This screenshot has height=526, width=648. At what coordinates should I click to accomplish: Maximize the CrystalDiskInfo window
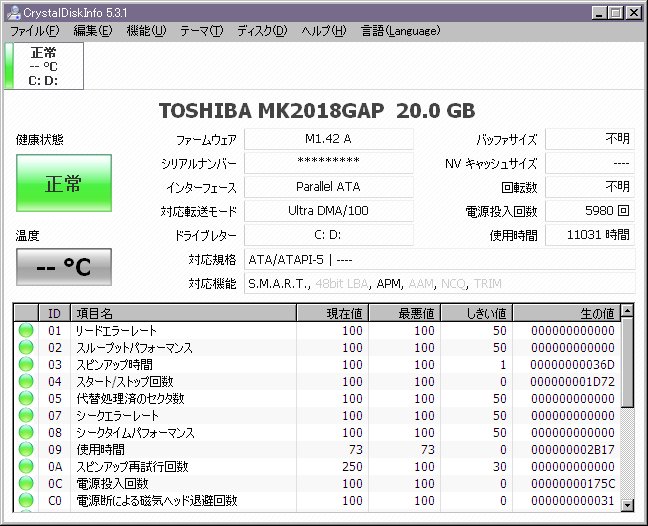click(x=616, y=13)
